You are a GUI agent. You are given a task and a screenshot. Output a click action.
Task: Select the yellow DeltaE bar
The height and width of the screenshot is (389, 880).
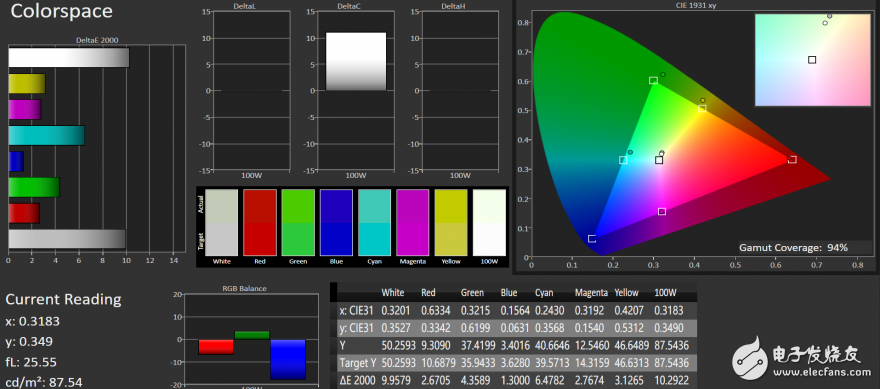click(27, 84)
